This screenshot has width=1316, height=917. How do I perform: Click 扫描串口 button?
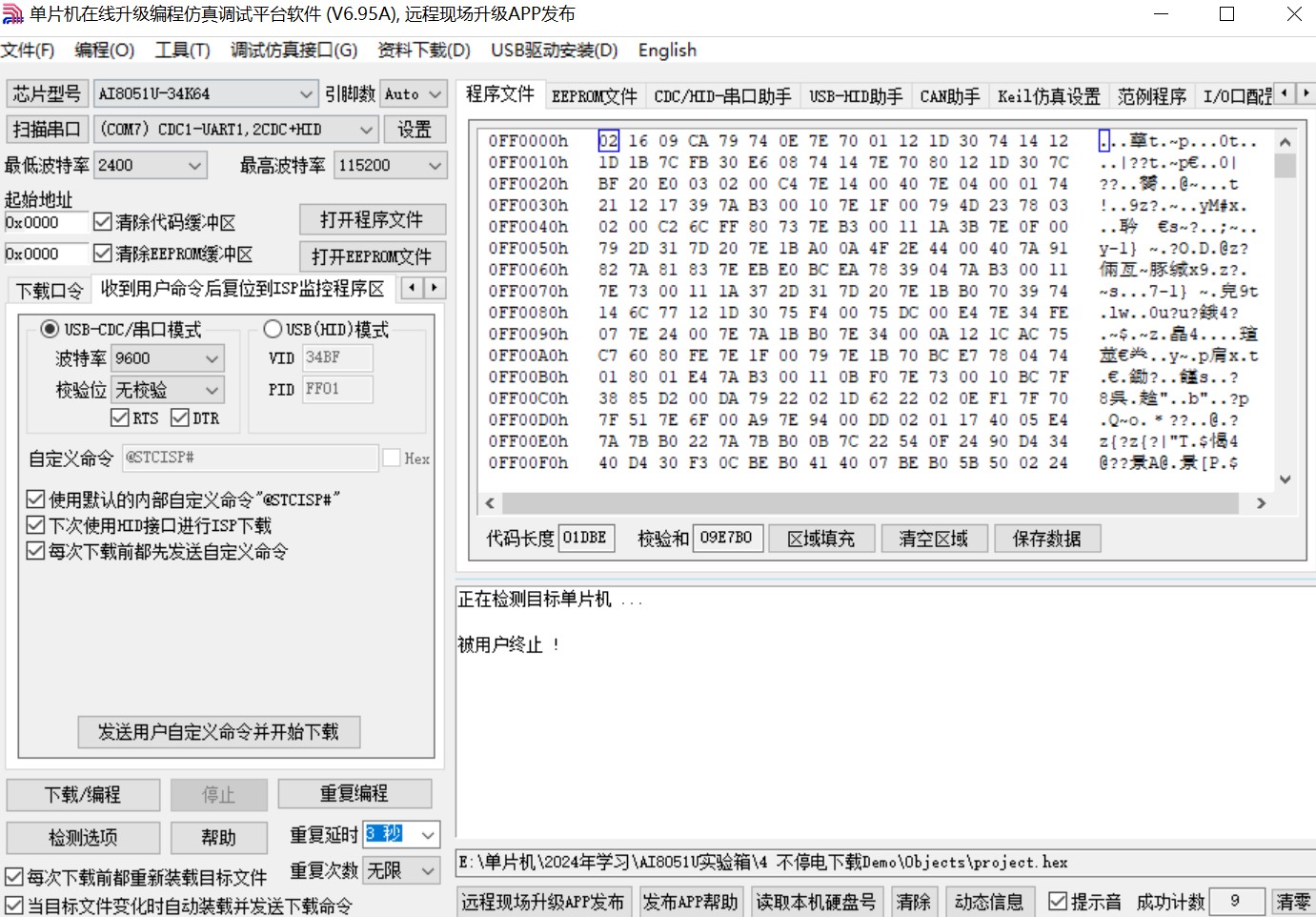(47, 129)
